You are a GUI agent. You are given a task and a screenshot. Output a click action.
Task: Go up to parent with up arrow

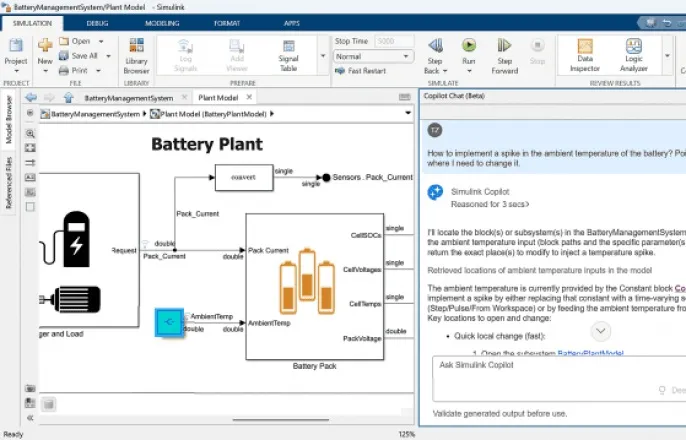[x=68, y=97]
